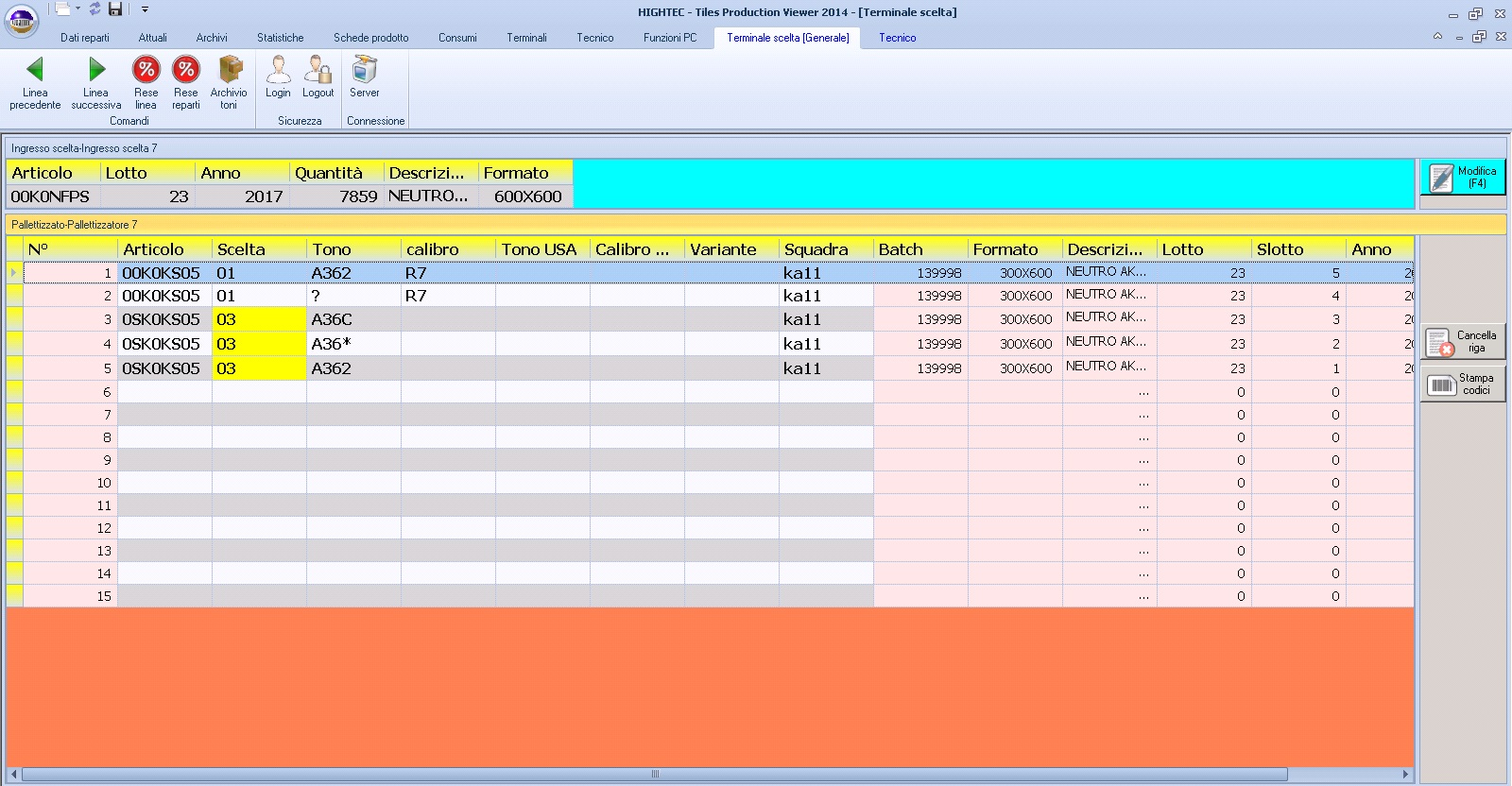
Task: Click the Slotto column header
Action: point(1298,249)
